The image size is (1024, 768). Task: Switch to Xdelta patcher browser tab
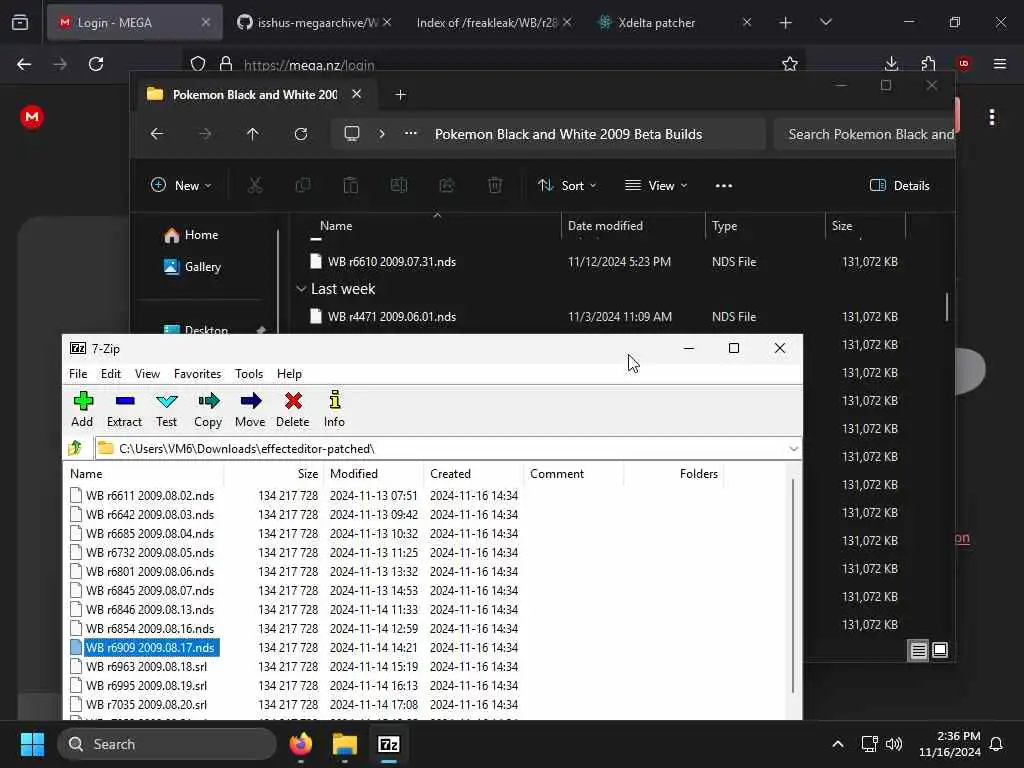(675, 23)
